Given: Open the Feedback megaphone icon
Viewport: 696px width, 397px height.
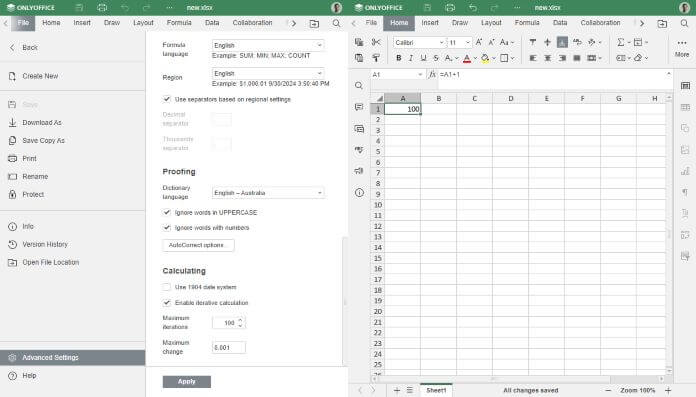Looking at the screenshot, I should (359, 171).
